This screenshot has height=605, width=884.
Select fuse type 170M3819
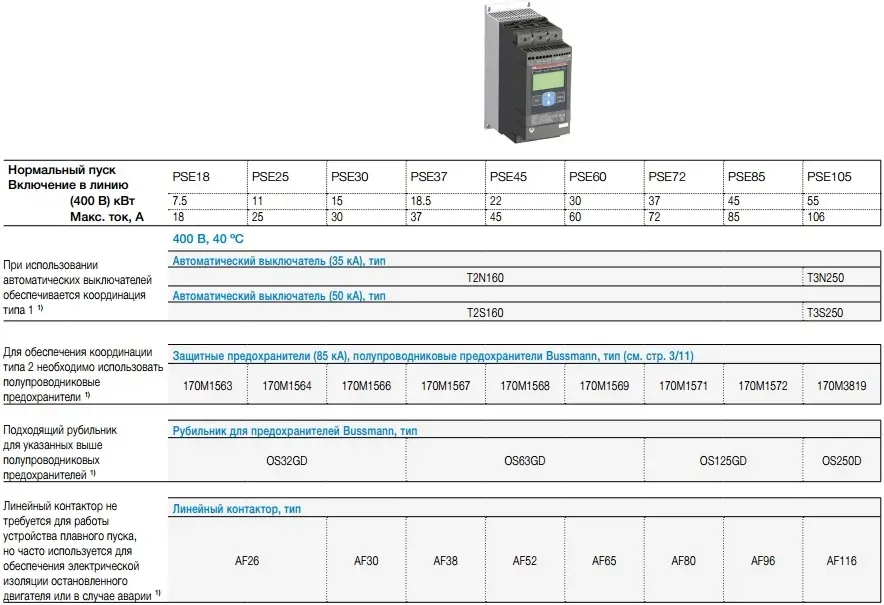(842, 386)
